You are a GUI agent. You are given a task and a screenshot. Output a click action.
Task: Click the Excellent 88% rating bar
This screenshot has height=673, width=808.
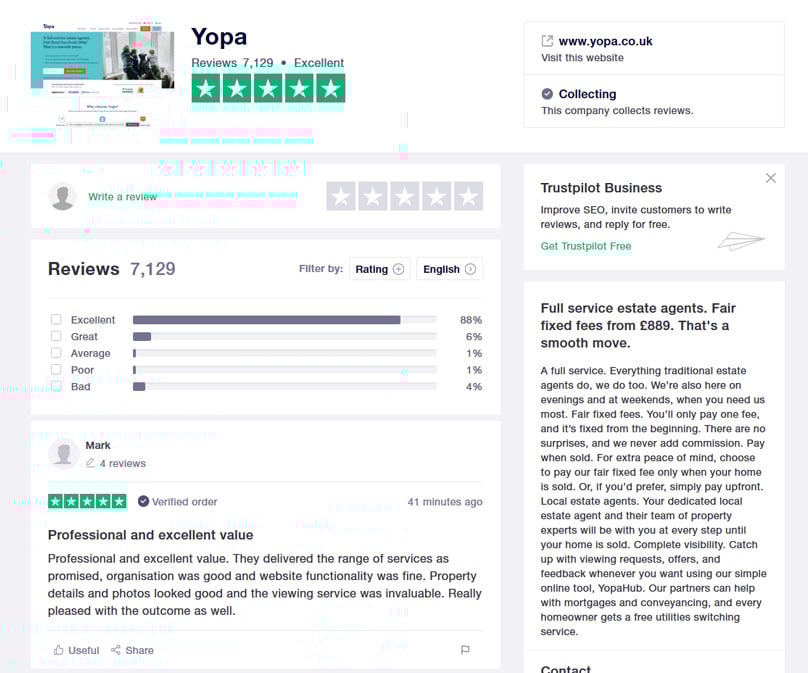(x=285, y=319)
